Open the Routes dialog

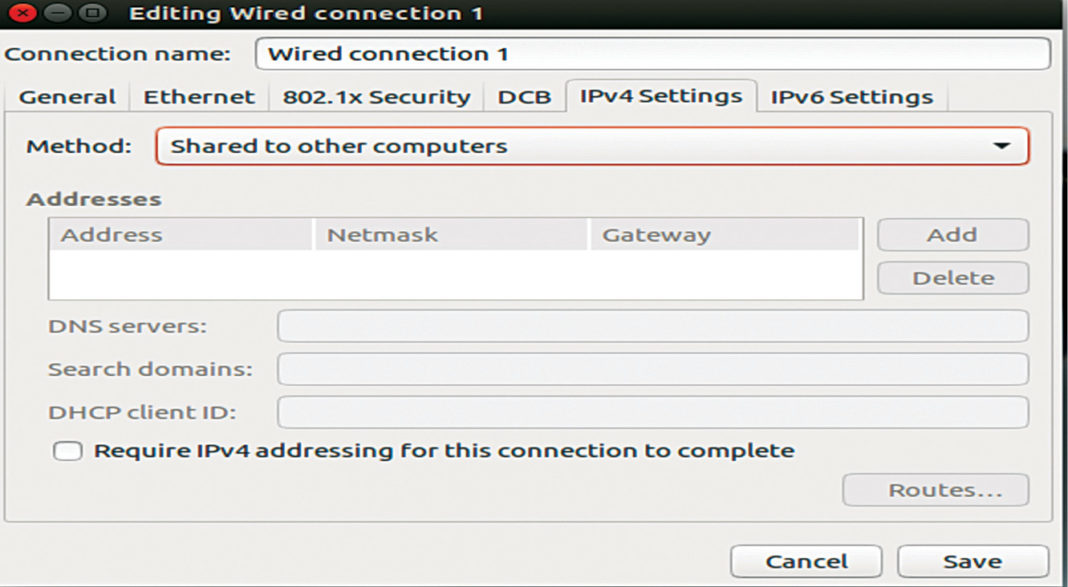pyautogui.click(x=934, y=489)
